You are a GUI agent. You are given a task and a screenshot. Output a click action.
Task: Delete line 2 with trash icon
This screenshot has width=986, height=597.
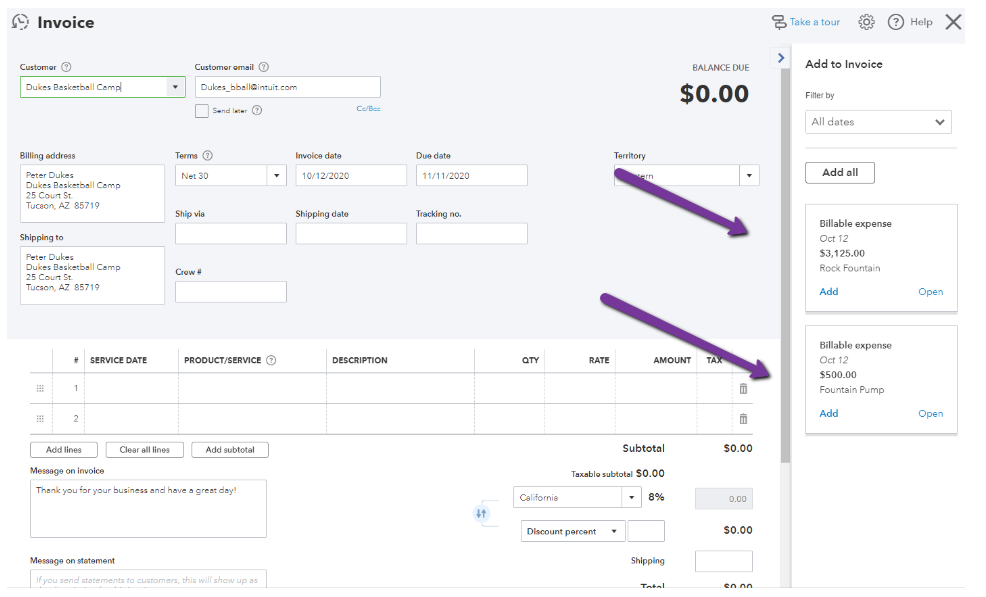[743, 419]
